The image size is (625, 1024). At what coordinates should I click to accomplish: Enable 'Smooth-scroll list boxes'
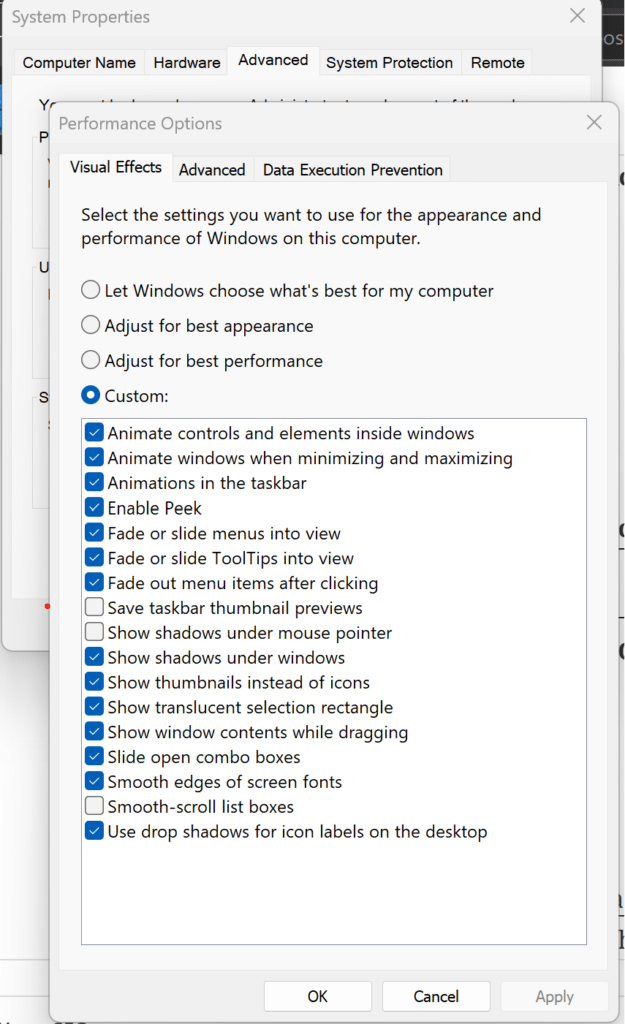(94, 806)
